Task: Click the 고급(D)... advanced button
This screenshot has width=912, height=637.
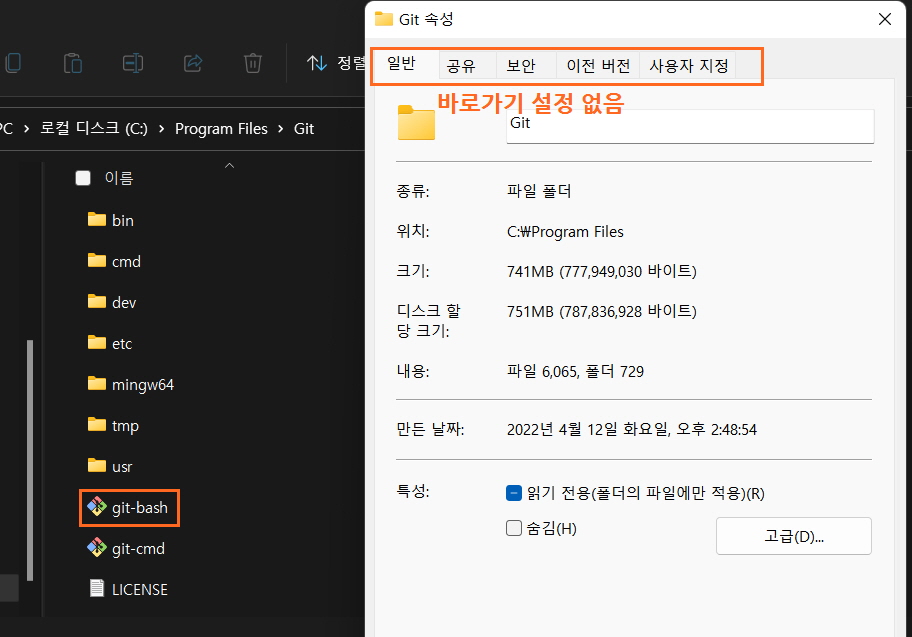Action: [x=794, y=536]
